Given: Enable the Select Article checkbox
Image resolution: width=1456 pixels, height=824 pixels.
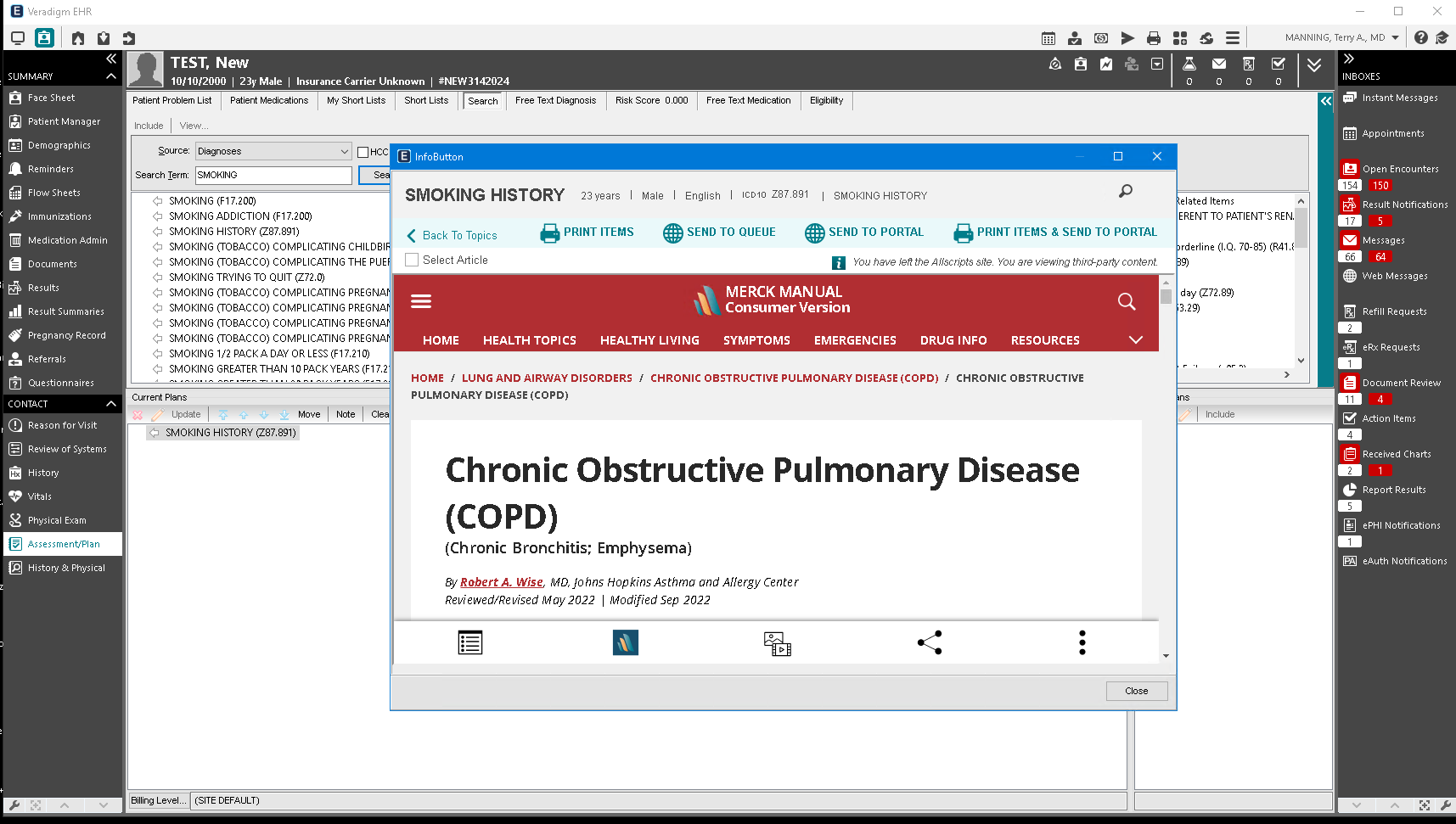Looking at the screenshot, I should tap(412, 261).
